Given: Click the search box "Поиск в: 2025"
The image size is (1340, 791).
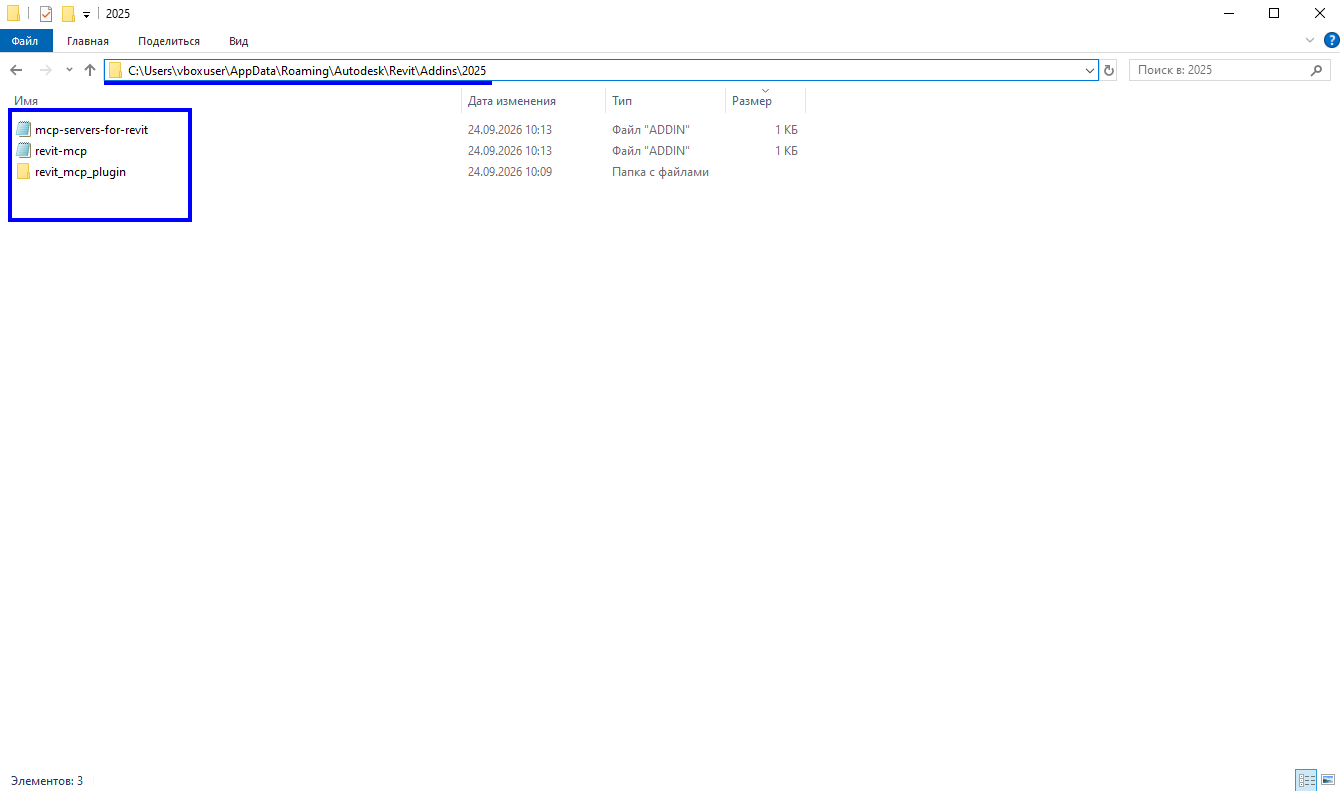Looking at the screenshot, I should pos(1230,70).
